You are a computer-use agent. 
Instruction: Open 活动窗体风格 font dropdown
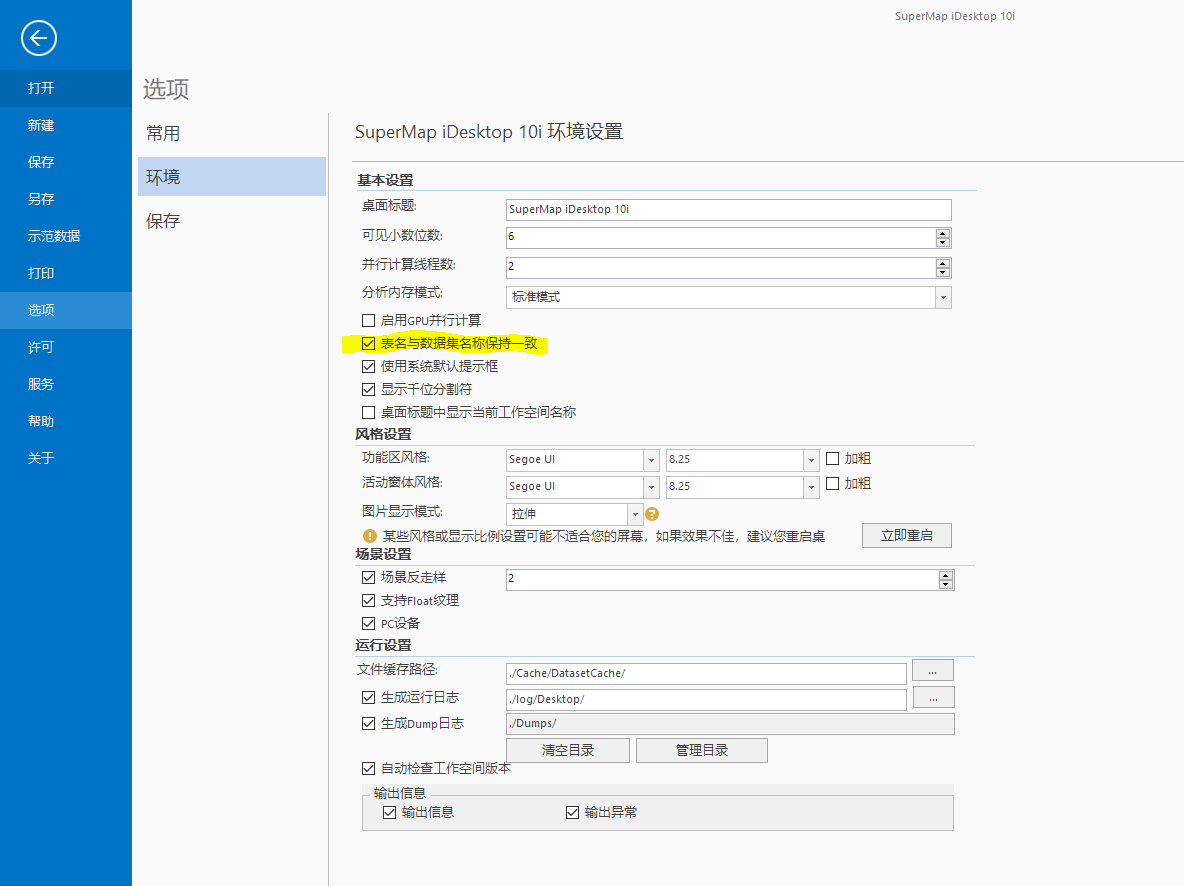pyautogui.click(x=651, y=486)
